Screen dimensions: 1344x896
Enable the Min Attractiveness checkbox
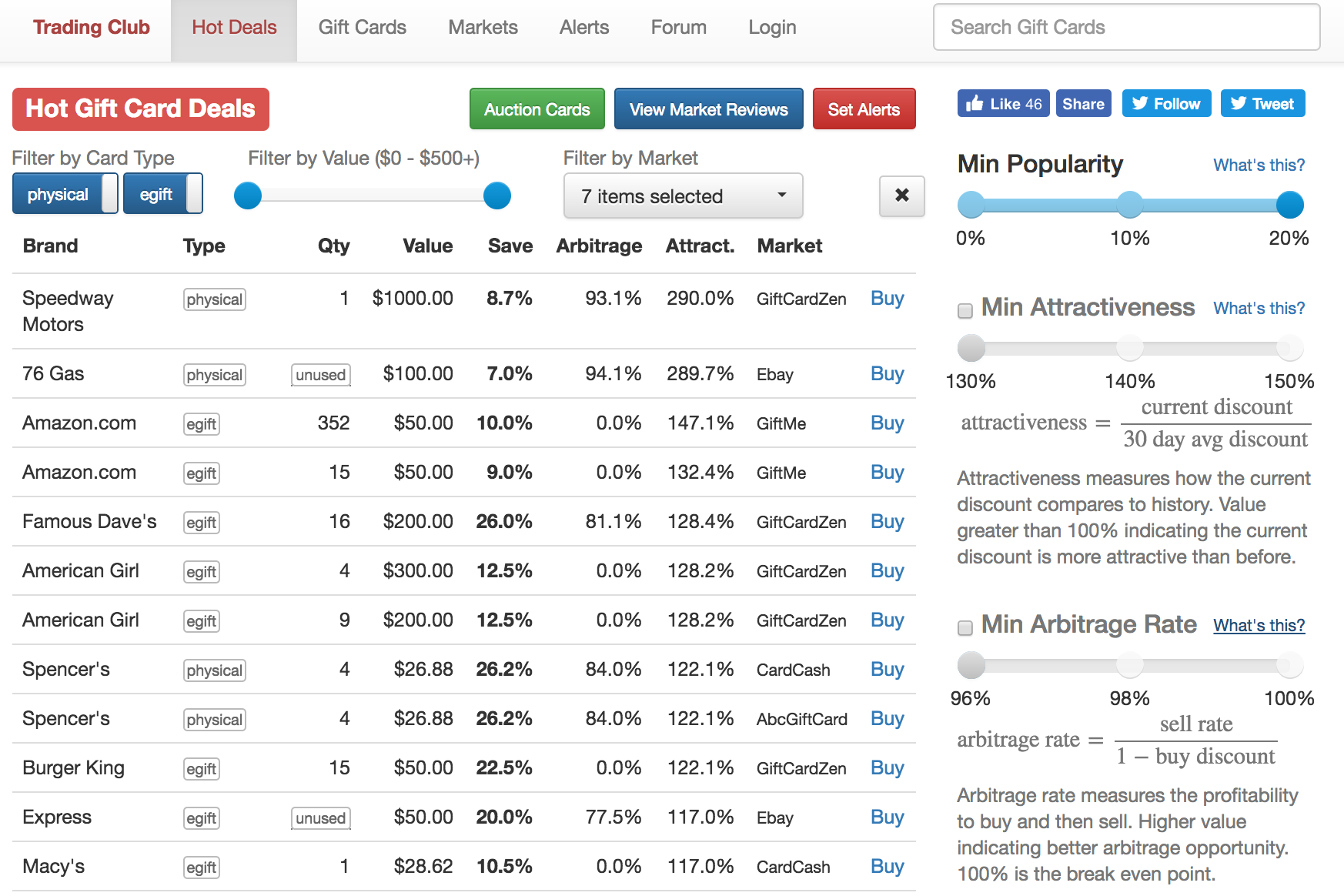965,310
